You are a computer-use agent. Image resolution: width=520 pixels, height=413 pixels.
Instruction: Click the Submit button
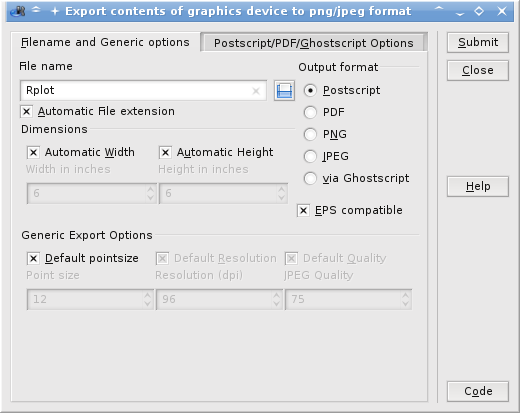[x=478, y=42]
